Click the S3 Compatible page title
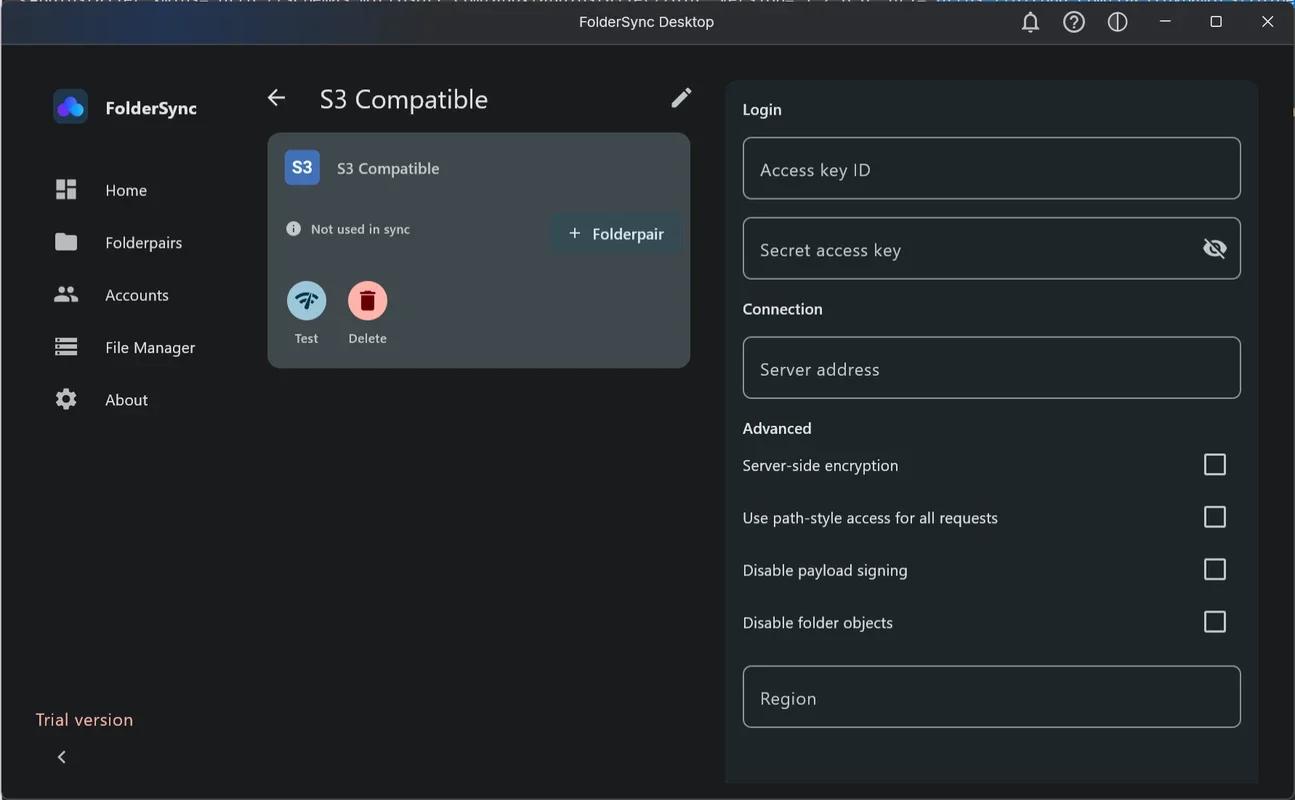The image size is (1295, 800). click(404, 99)
